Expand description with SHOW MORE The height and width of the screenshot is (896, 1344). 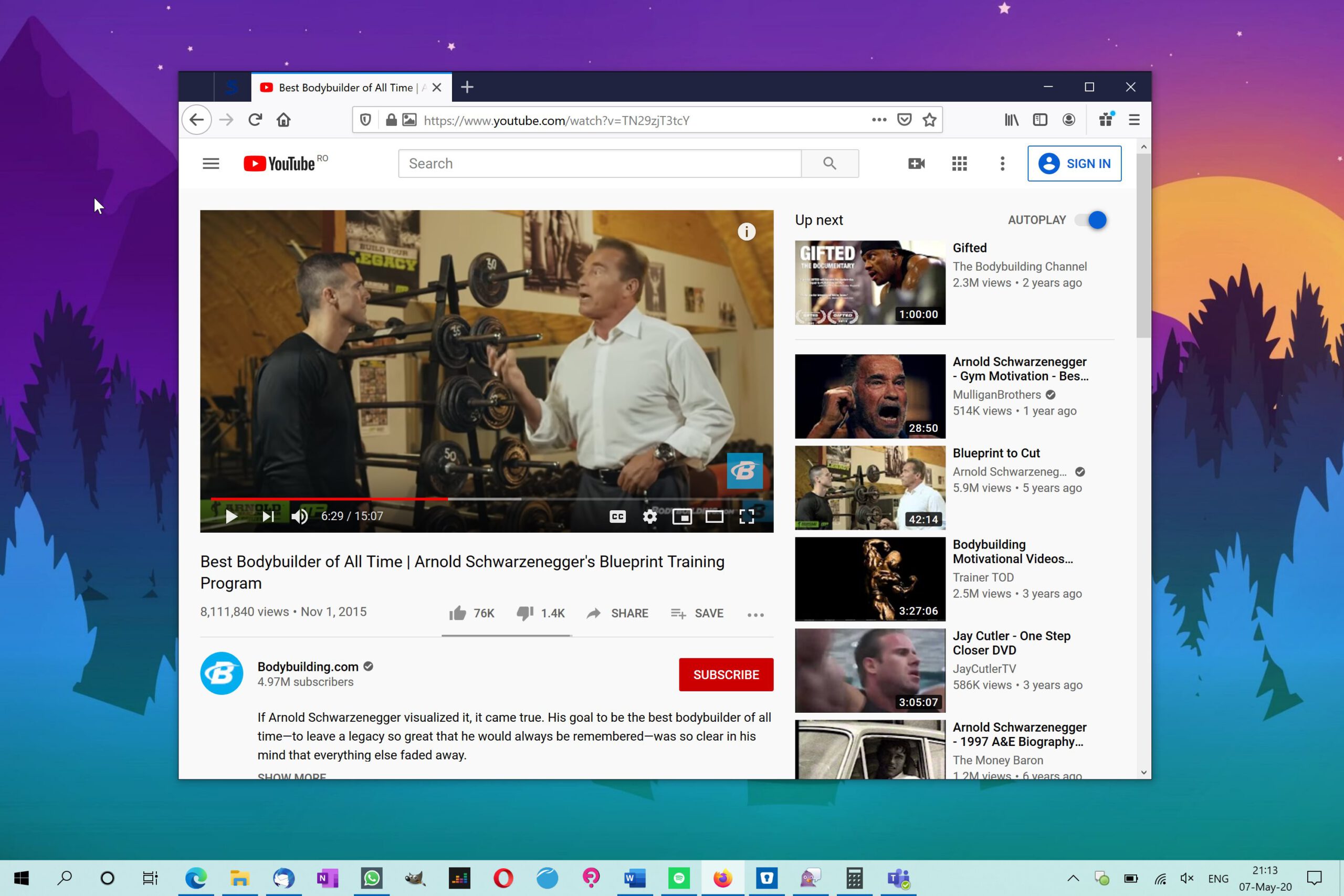pyautogui.click(x=292, y=776)
